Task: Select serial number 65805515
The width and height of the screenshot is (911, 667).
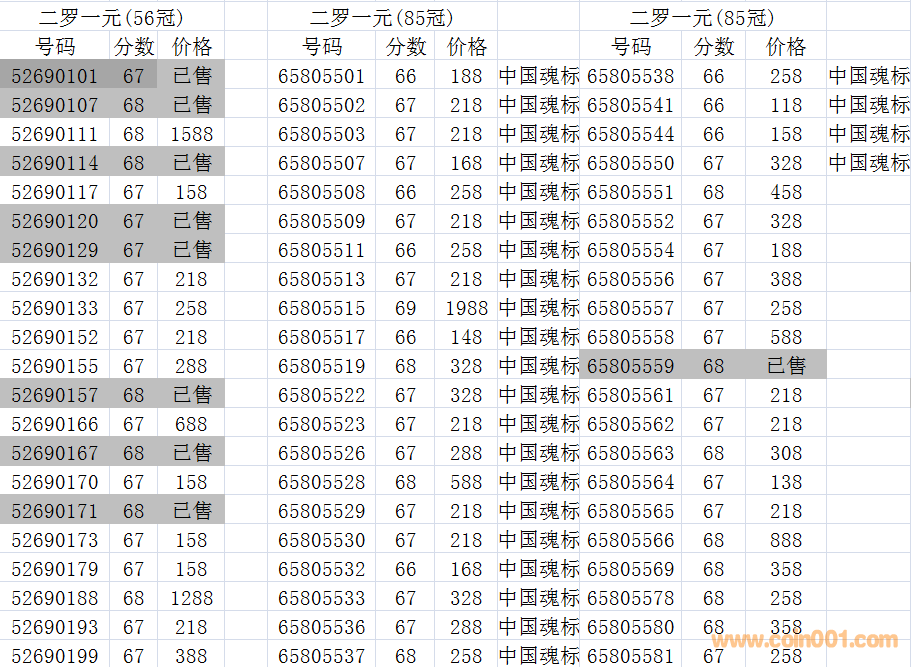Action: point(321,308)
